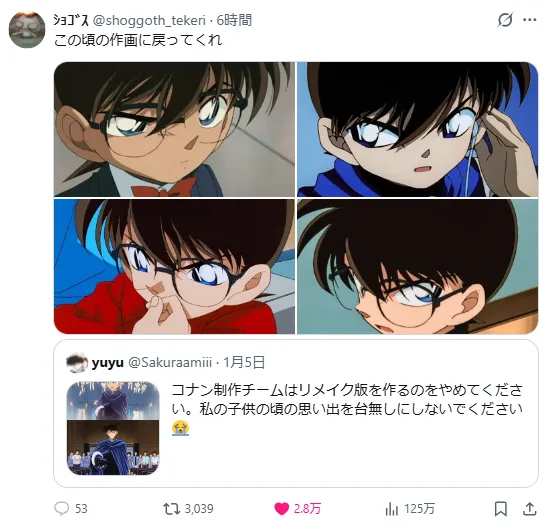Open the top-left Conan bow tie image
Screen dimensions: 547x528
174,129
